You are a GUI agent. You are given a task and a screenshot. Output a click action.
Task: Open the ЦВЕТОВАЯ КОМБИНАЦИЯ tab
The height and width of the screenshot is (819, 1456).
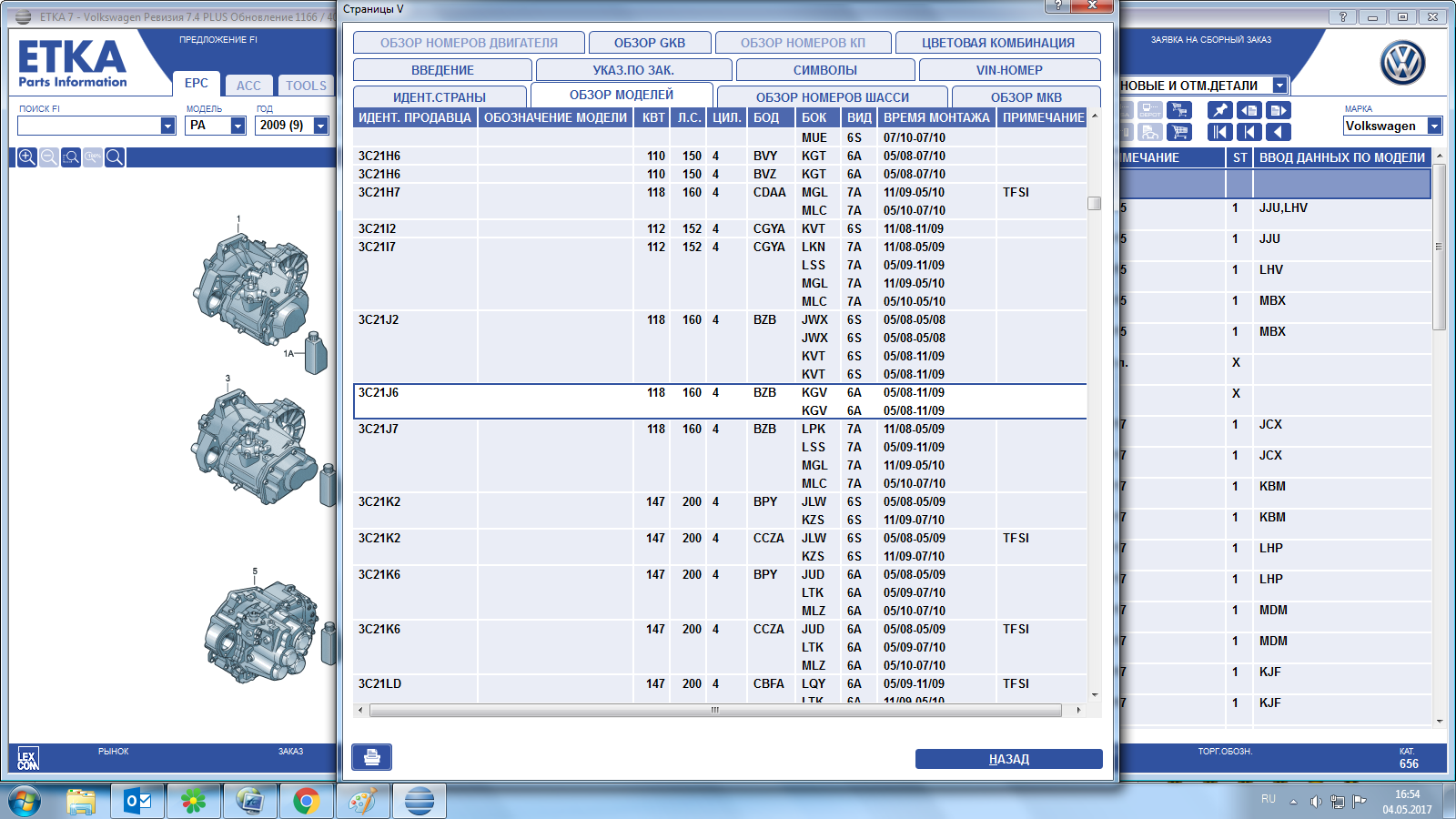click(998, 43)
